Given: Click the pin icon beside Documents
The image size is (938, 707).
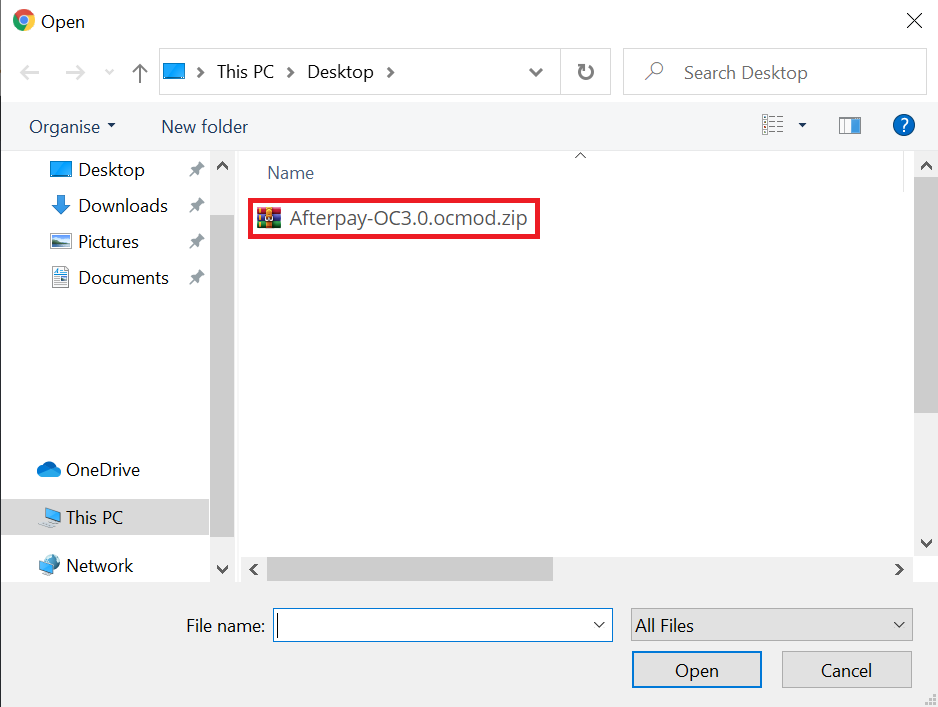Looking at the screenshot, I should click(196, 278).
